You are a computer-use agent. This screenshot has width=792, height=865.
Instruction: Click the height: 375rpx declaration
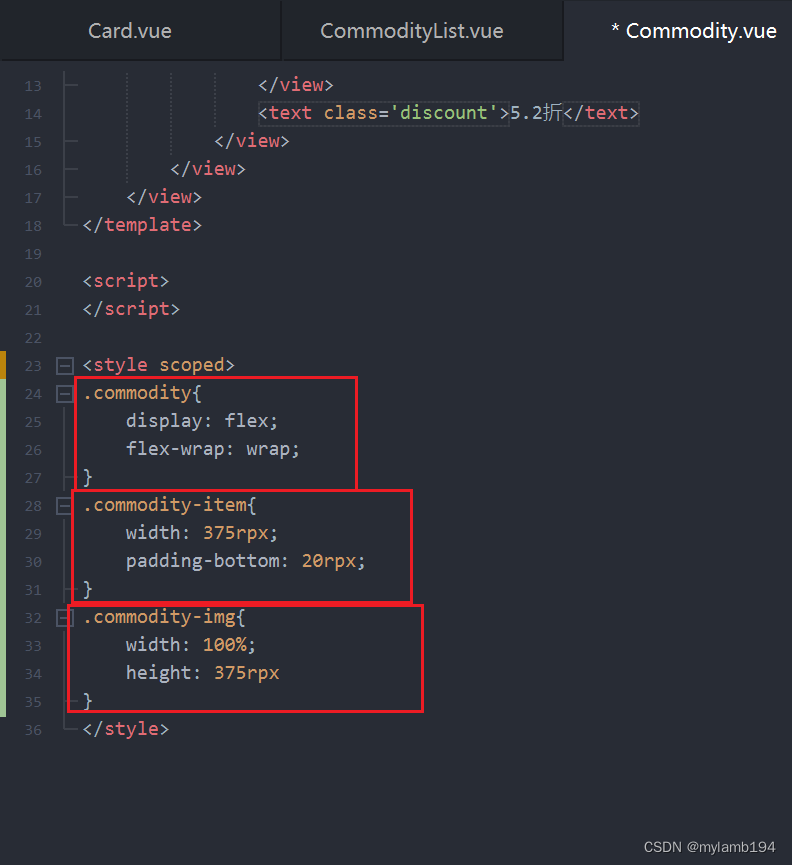[202, 673]
